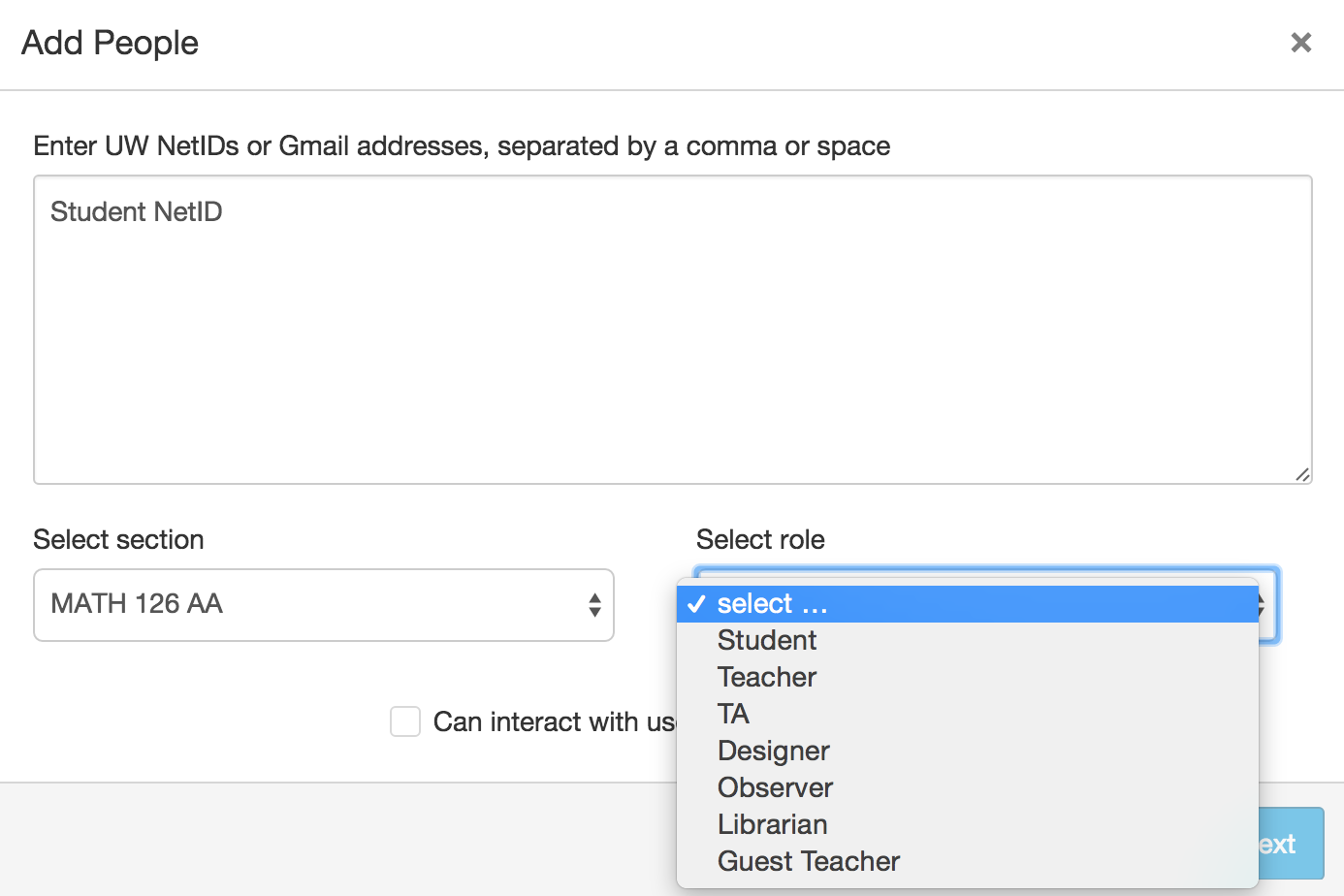Viewport: 1344px width, 896px height.
Task: Click the Student NetID text area
Action: click(x=673, y=330)
